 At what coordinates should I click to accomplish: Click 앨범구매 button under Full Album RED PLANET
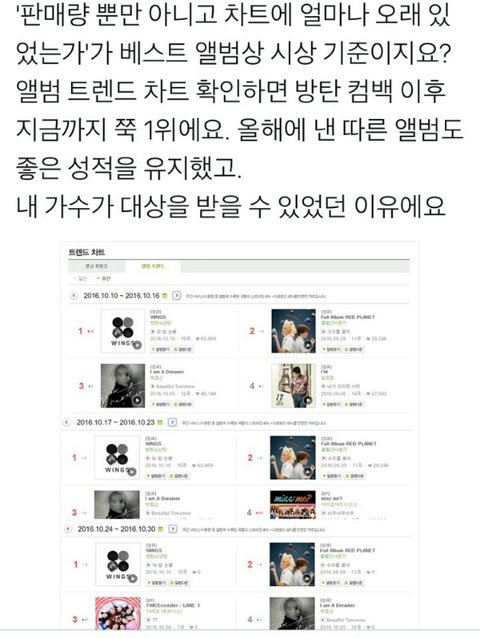pos(354,349)
